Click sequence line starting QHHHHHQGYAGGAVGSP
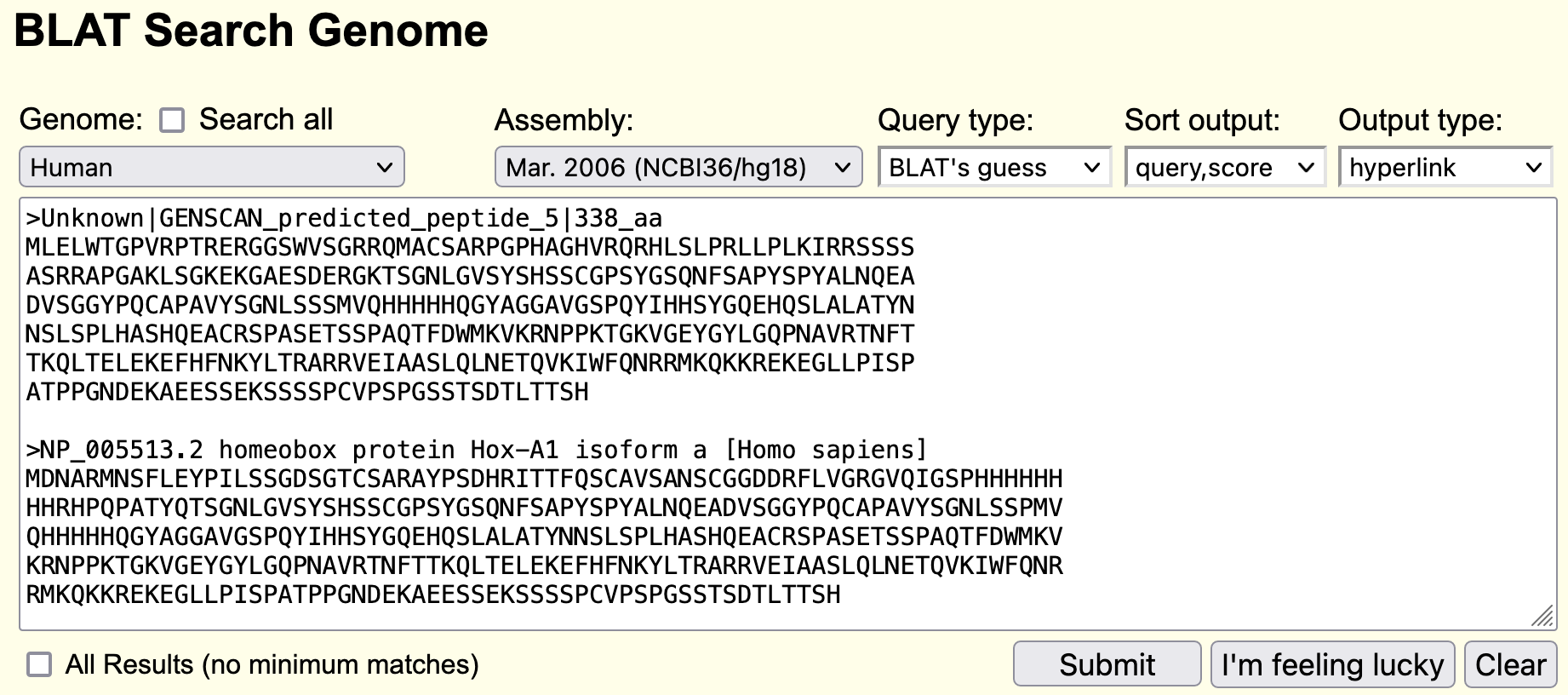 (x=544, y=537)
